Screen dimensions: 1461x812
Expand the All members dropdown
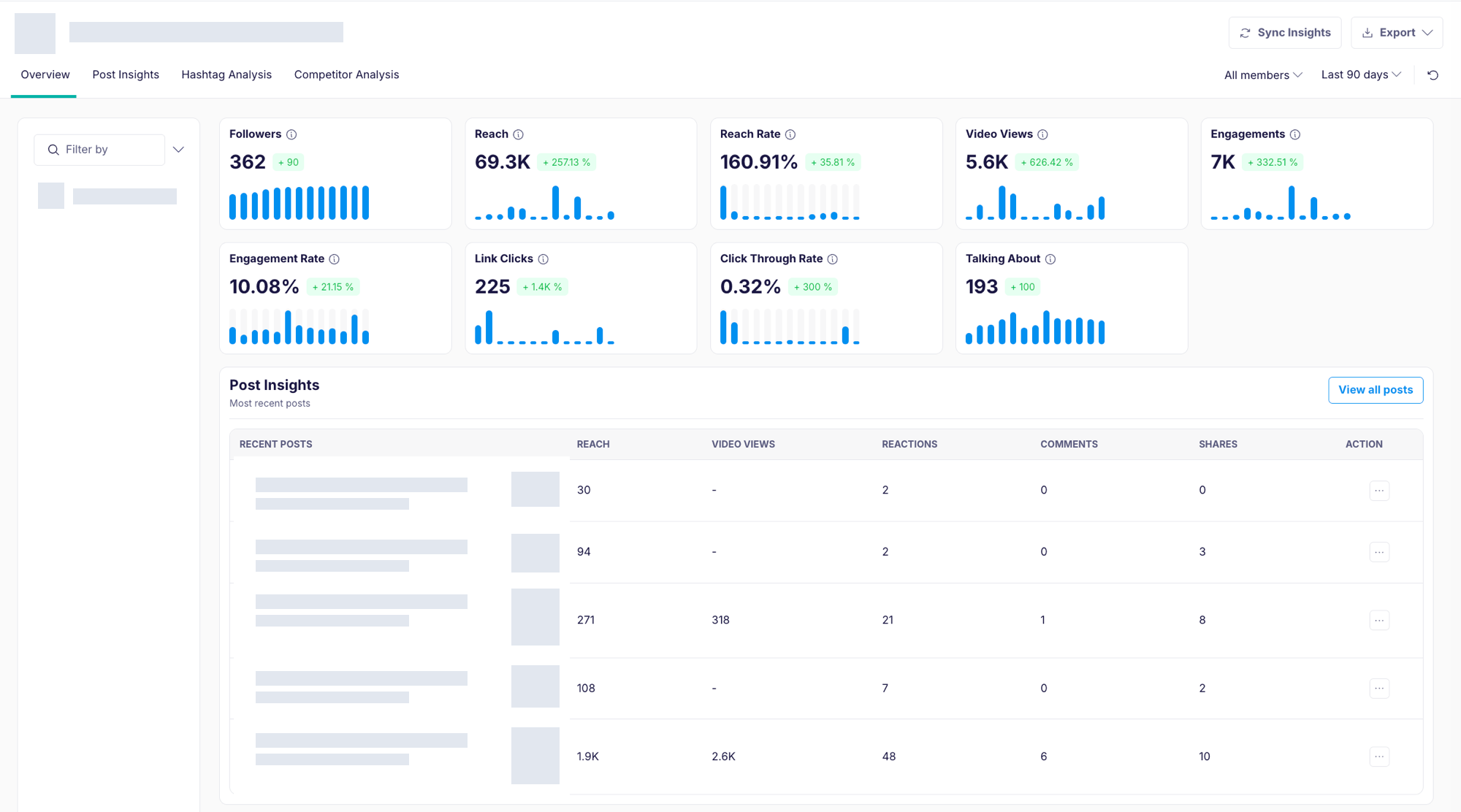(x=1263, y=75)
